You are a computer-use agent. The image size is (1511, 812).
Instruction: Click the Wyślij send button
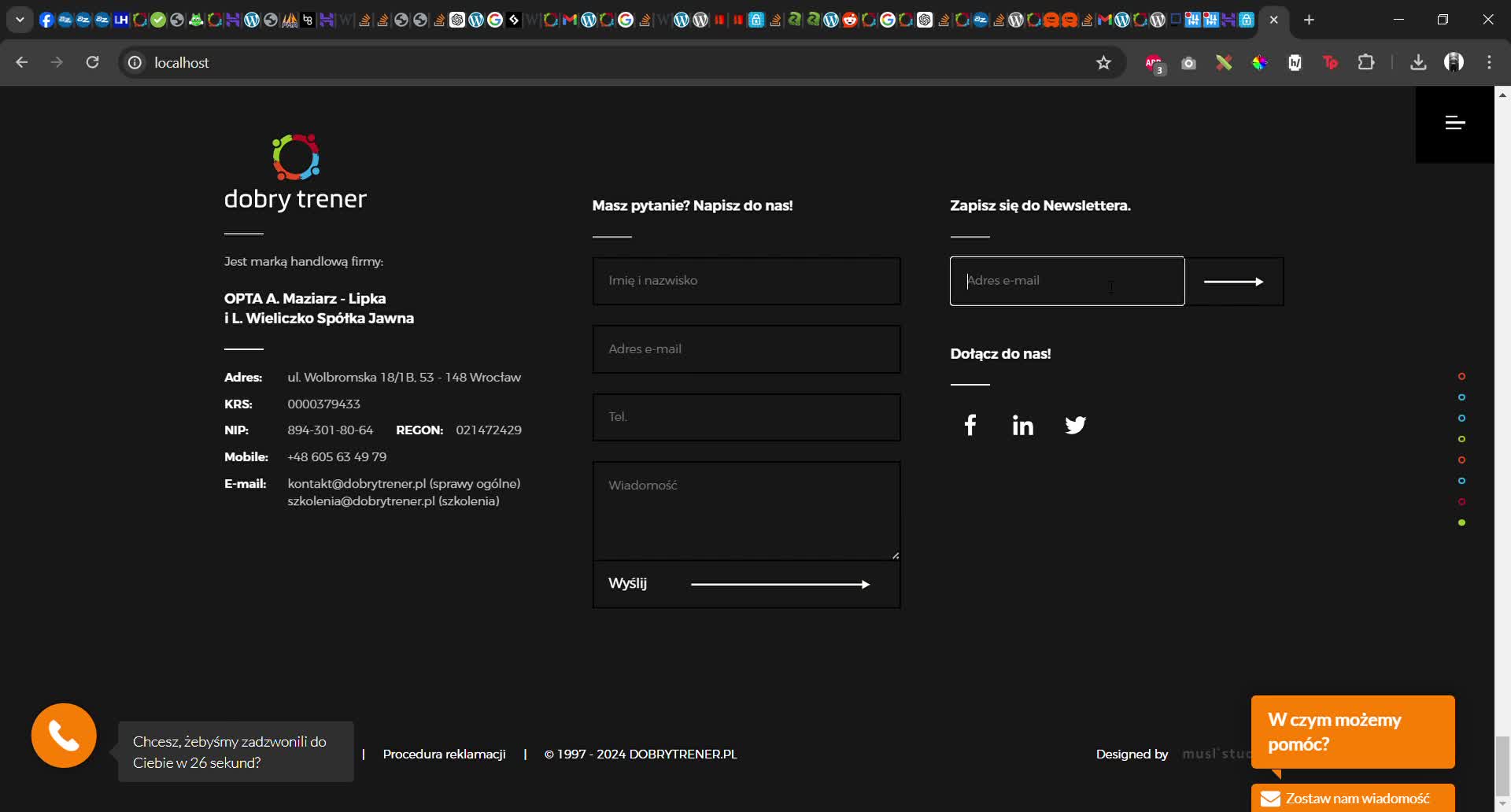[x=627, y=583]
